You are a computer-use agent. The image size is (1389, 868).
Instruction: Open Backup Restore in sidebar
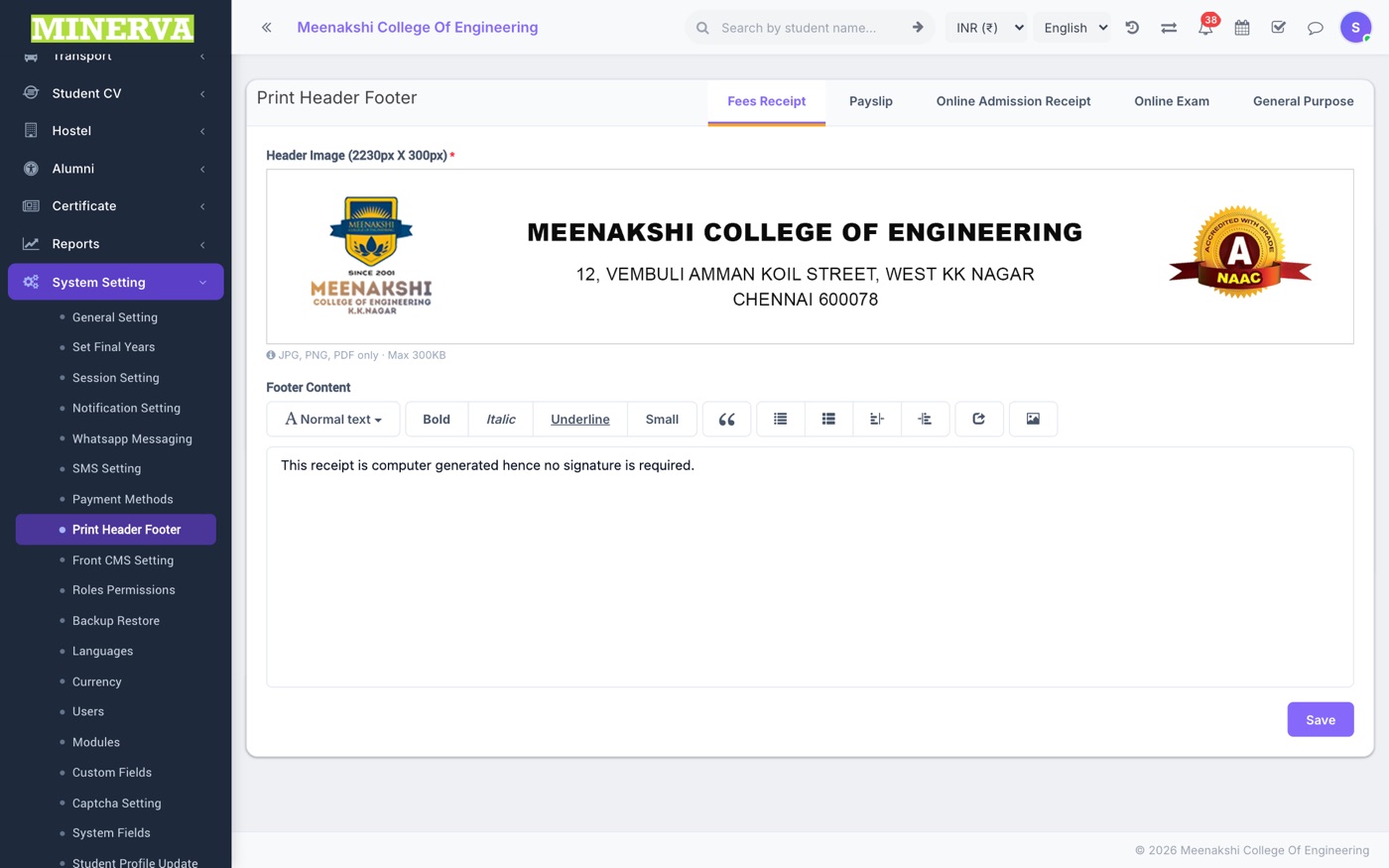coord(115,621)
